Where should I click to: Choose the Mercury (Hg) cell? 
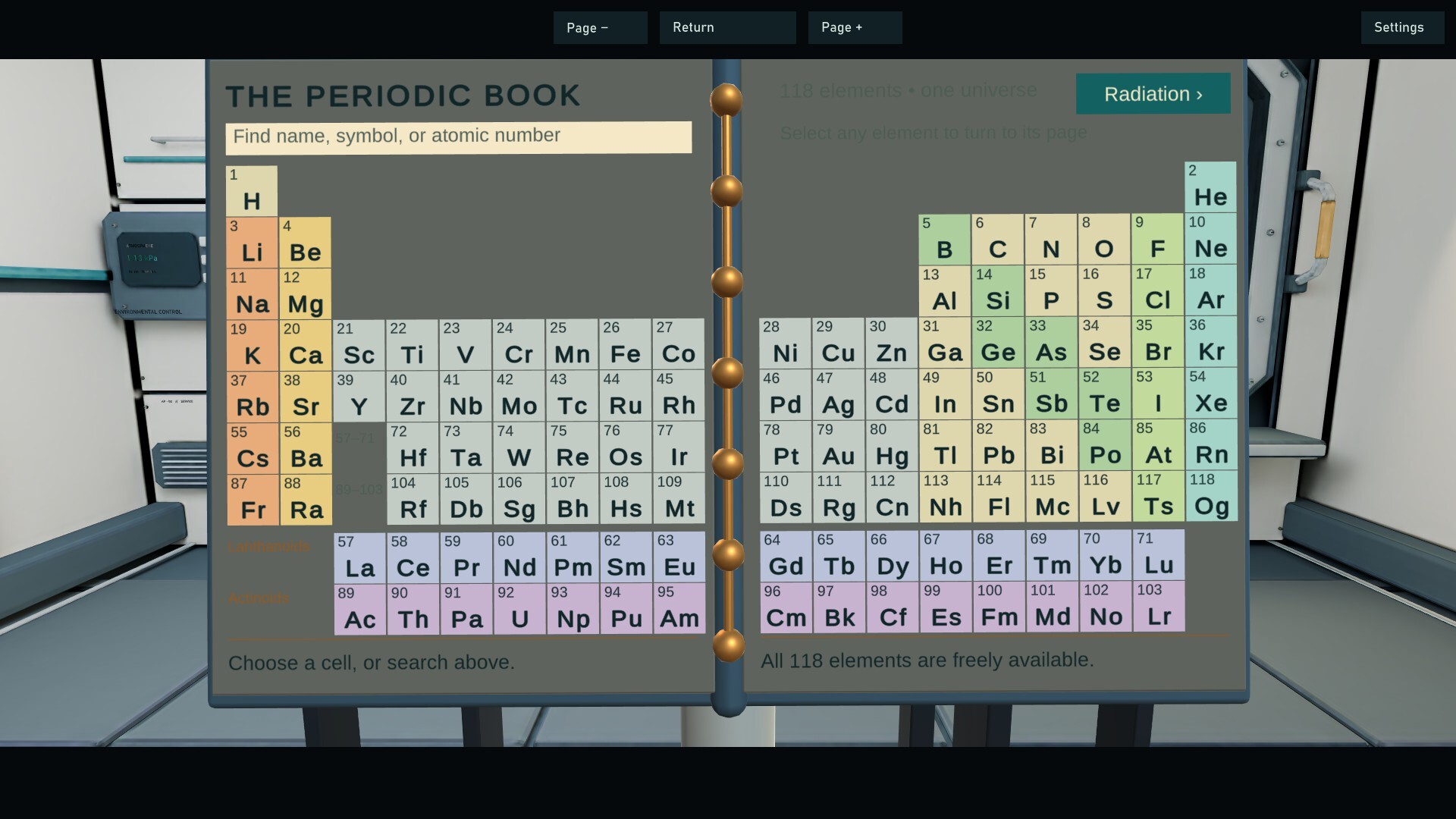[892, 446]
